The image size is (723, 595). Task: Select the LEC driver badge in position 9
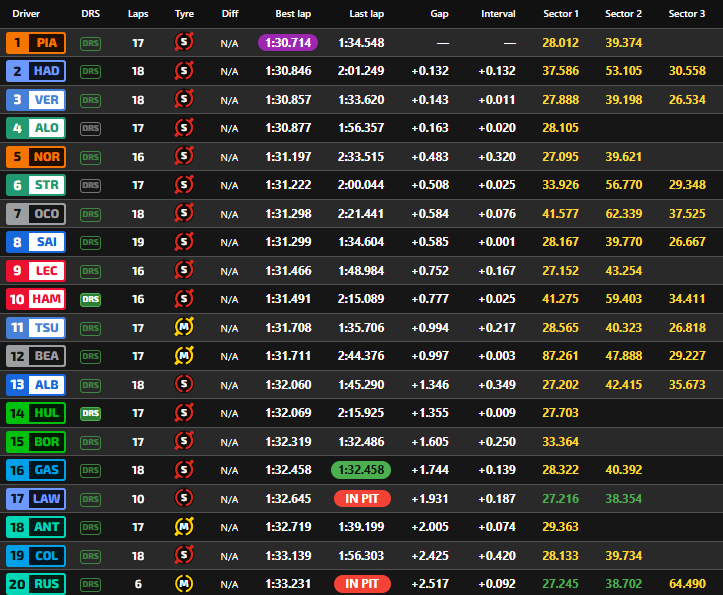(36, 271)
